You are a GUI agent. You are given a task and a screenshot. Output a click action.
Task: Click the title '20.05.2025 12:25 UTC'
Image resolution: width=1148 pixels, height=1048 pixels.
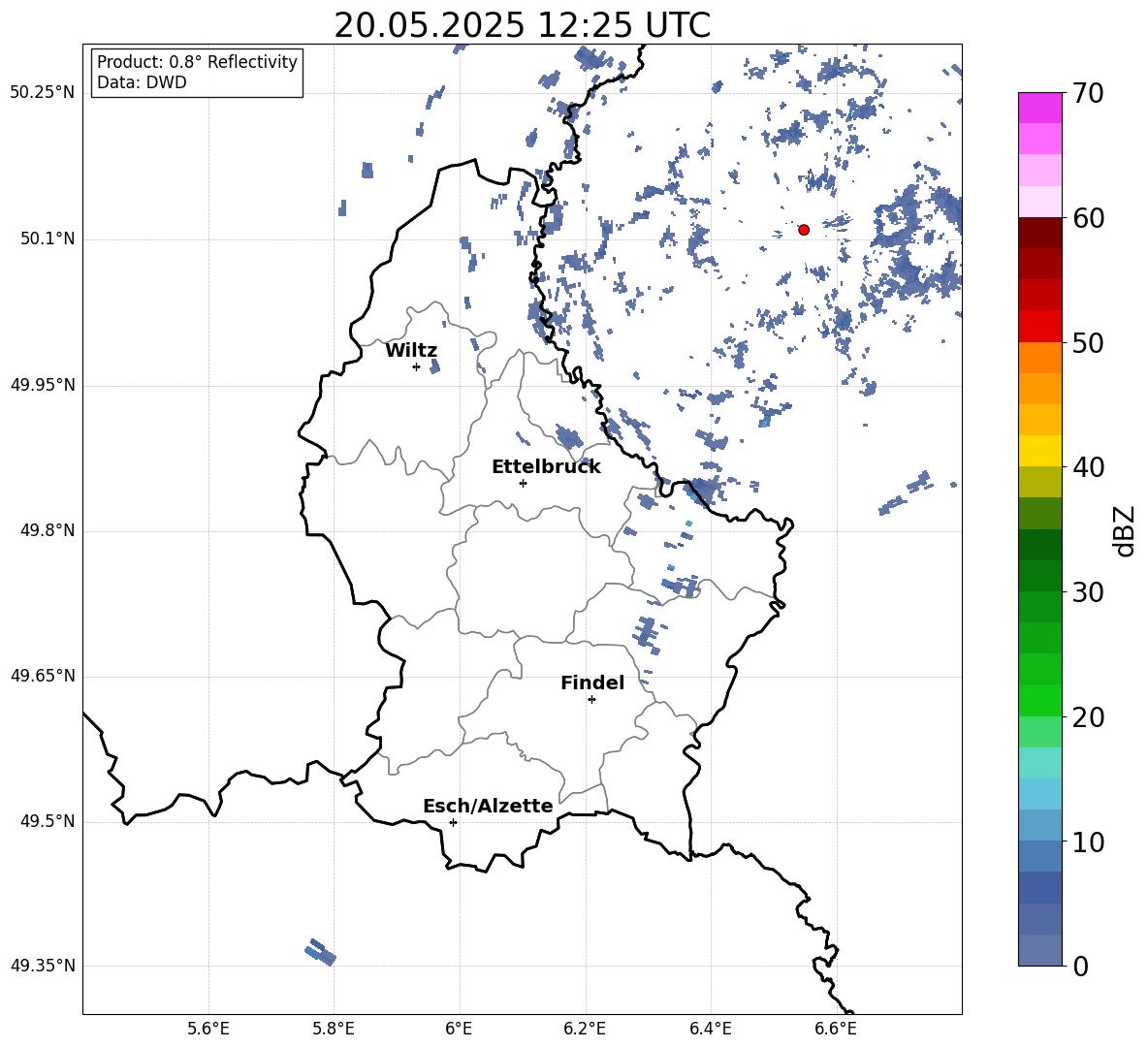pyautogui.click(x=522, y=25)
